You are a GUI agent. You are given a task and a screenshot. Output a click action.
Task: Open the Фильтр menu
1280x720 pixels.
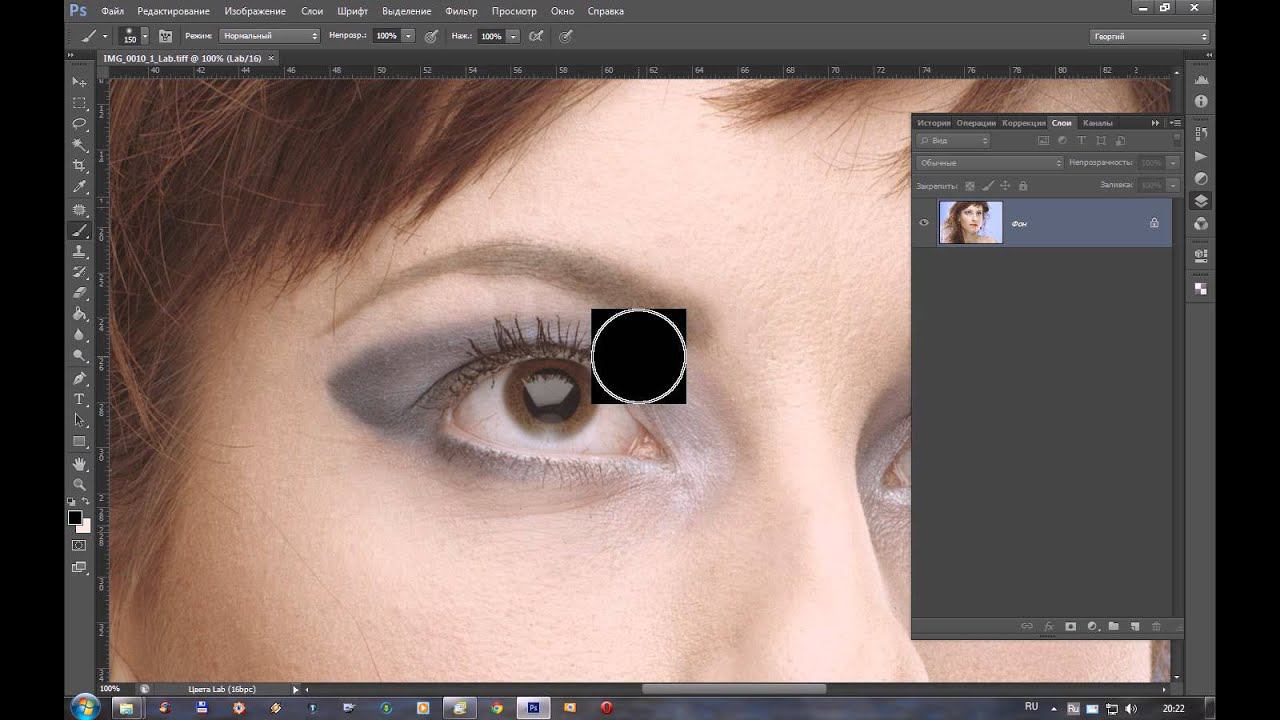461,11
